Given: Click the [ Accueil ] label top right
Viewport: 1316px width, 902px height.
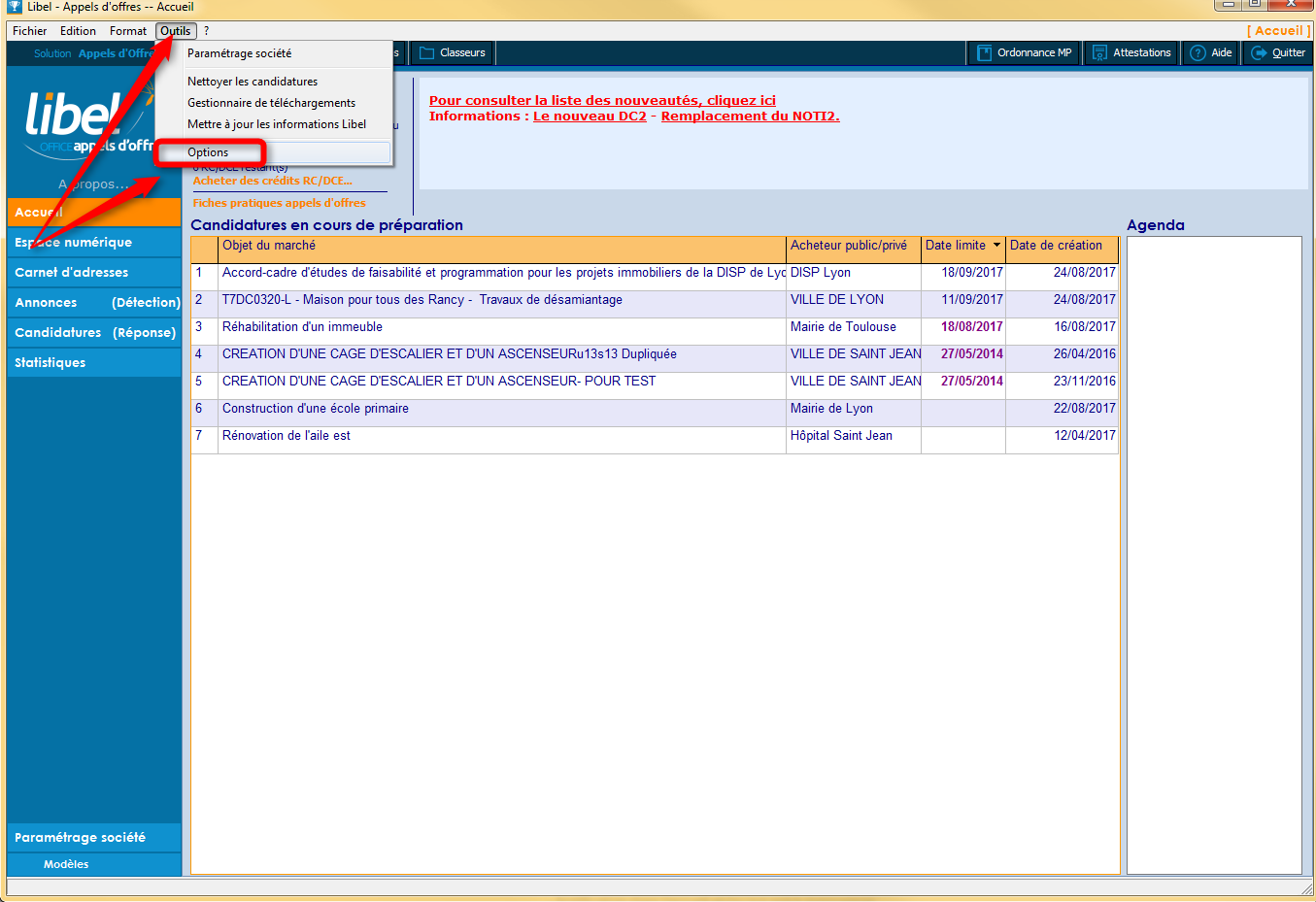Looking at the screenshot, I should pyautogui.click(x=1278, y=31).
